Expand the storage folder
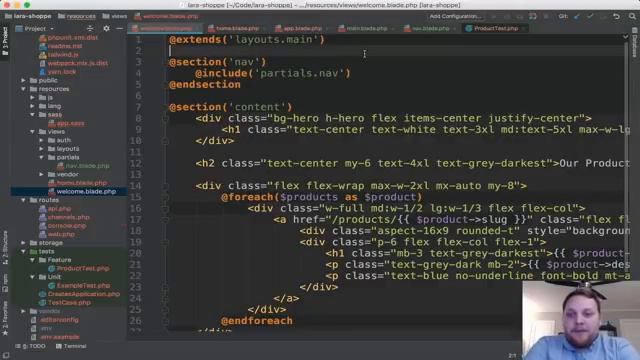 click(24, 243)
